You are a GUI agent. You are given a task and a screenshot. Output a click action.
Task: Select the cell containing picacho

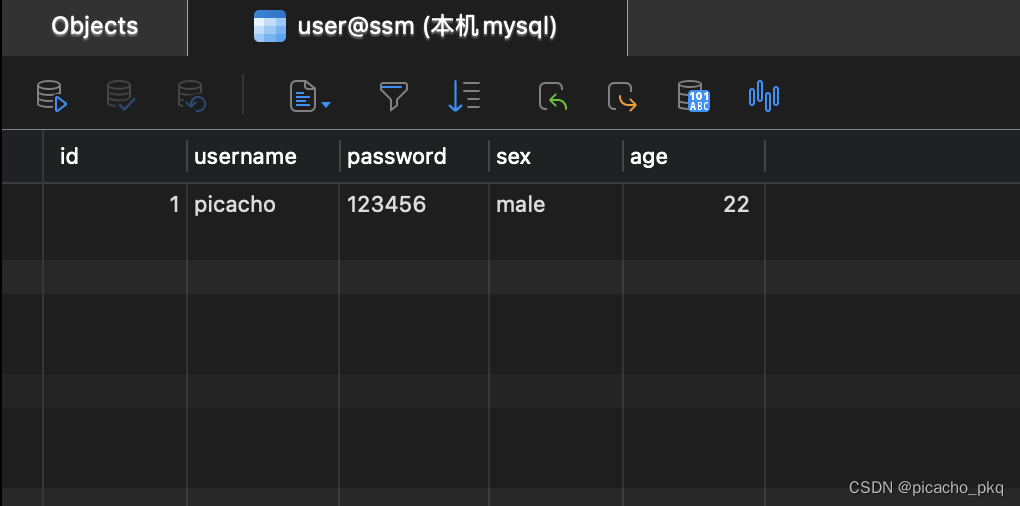[x=263, y=205]
